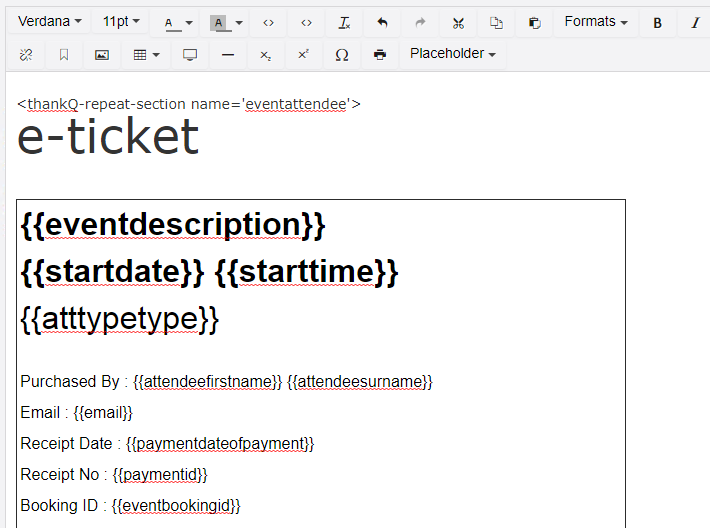Insert an image using the picture icon
This screenshot has width=710, height=528.
pos(102,55)
